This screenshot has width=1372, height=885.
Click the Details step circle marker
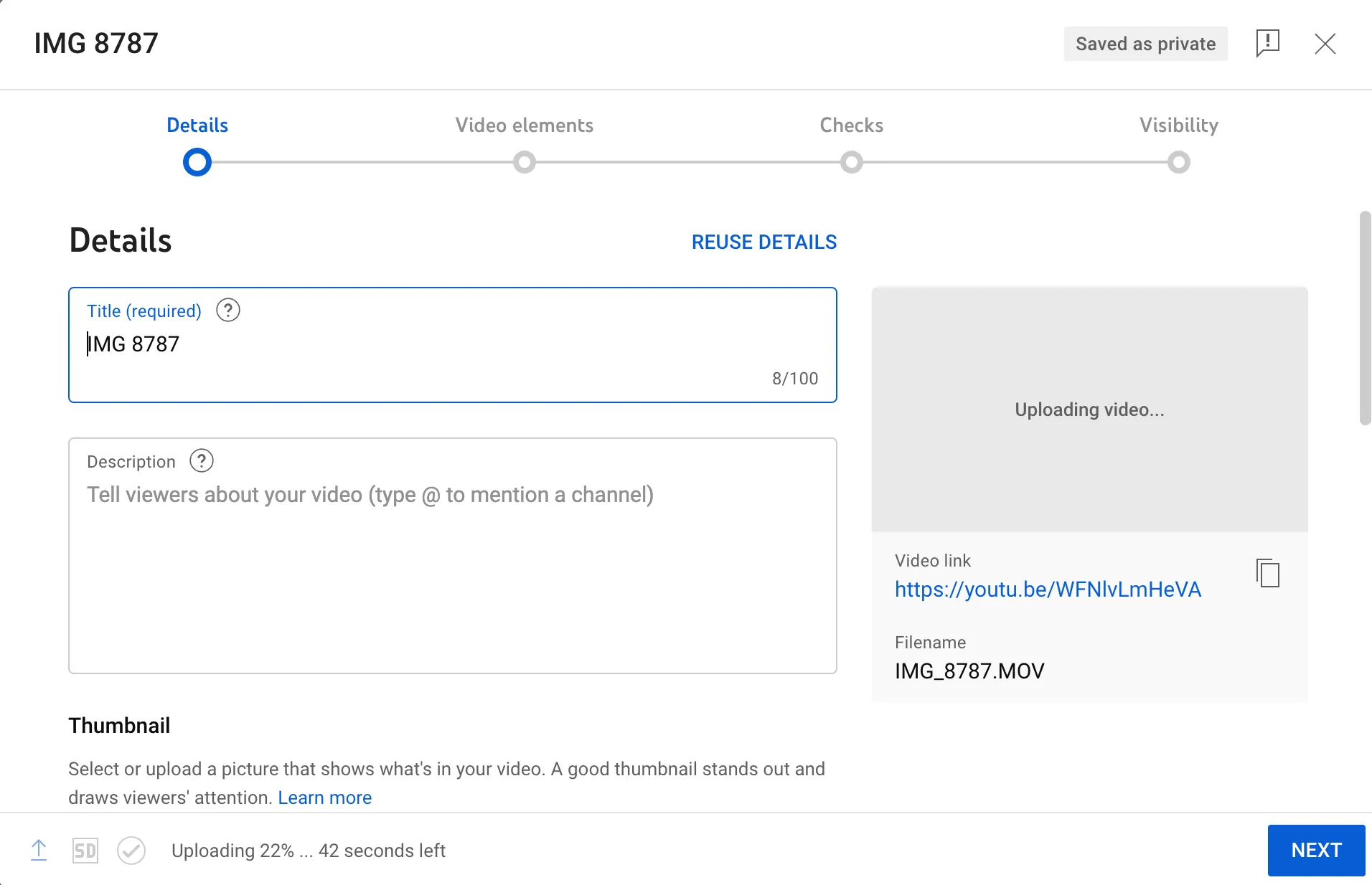tap(197, 162)
